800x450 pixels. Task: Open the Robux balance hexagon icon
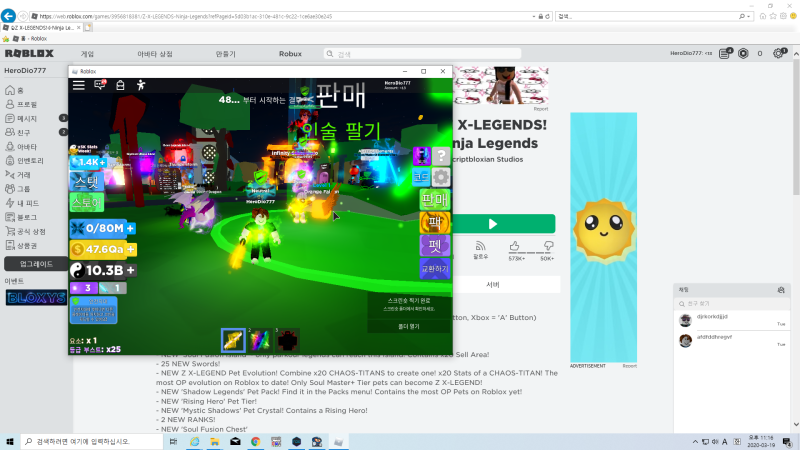point(743,53)
